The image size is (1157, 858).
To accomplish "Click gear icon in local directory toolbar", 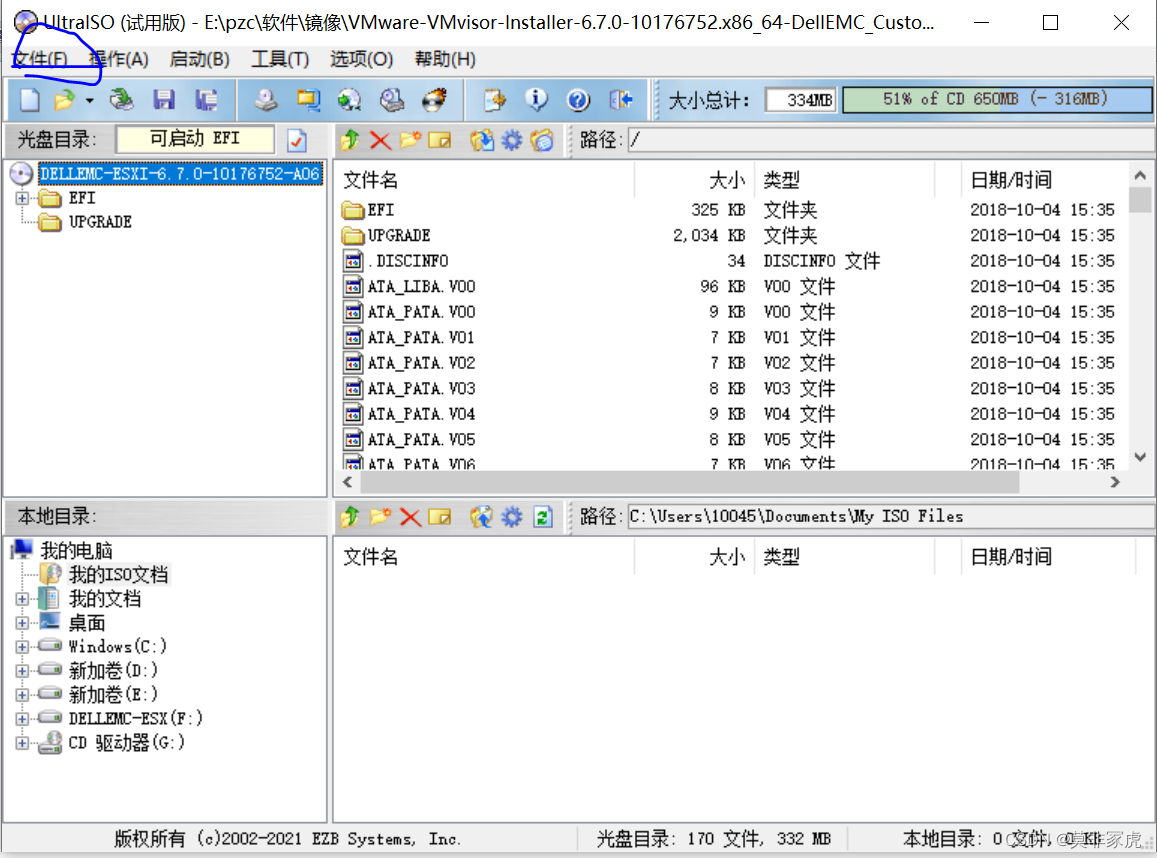I will (511, 517).
